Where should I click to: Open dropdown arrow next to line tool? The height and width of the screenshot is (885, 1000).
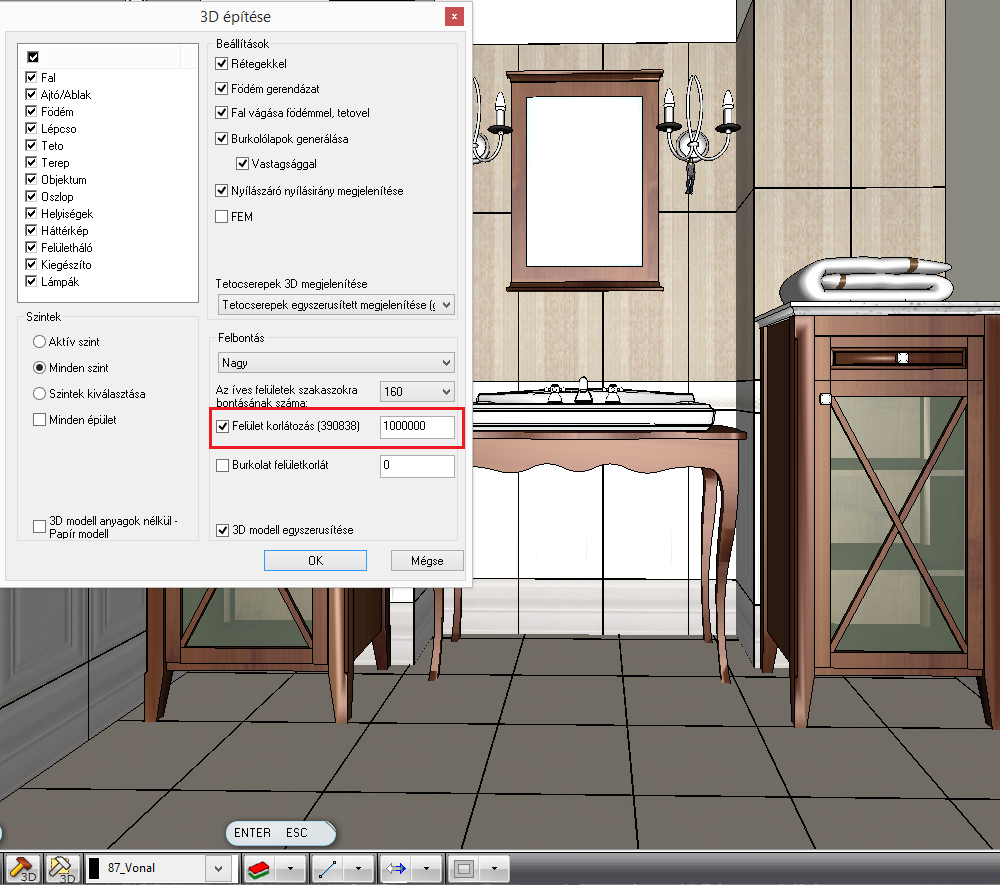[359, 868]
